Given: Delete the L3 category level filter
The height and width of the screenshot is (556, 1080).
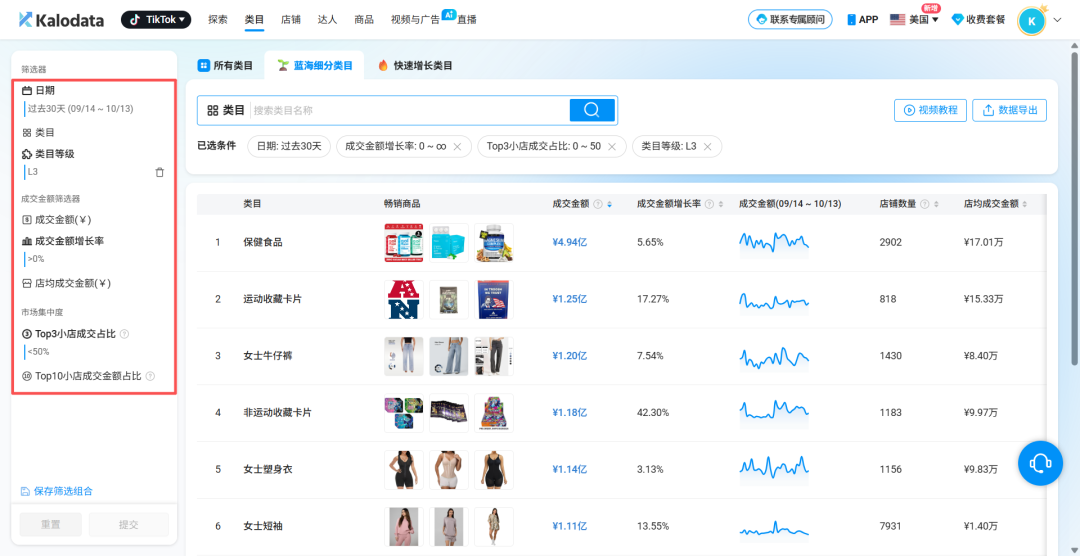Looking at the screenshot, I should (160, 172).
